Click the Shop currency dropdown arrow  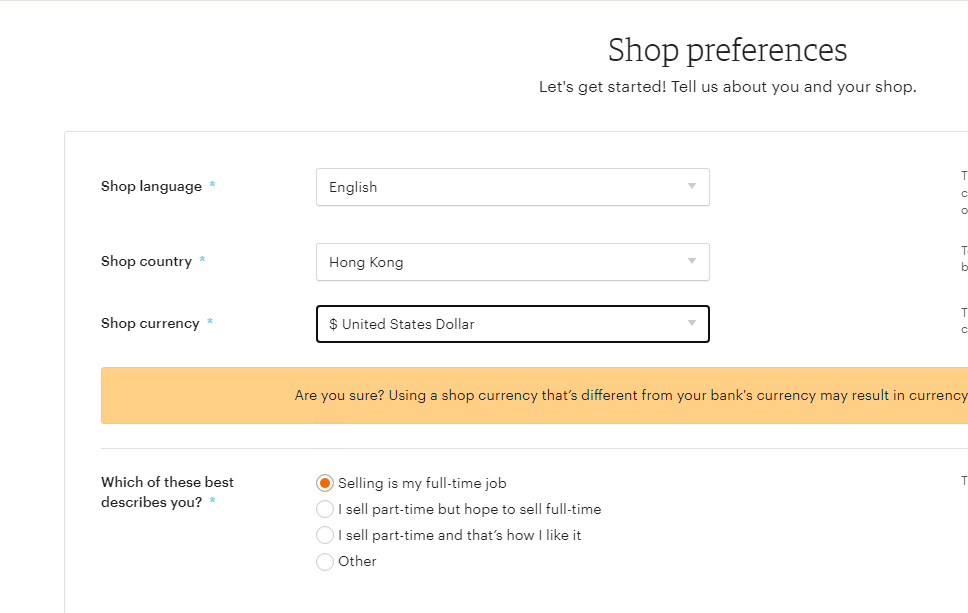point(691,324)
